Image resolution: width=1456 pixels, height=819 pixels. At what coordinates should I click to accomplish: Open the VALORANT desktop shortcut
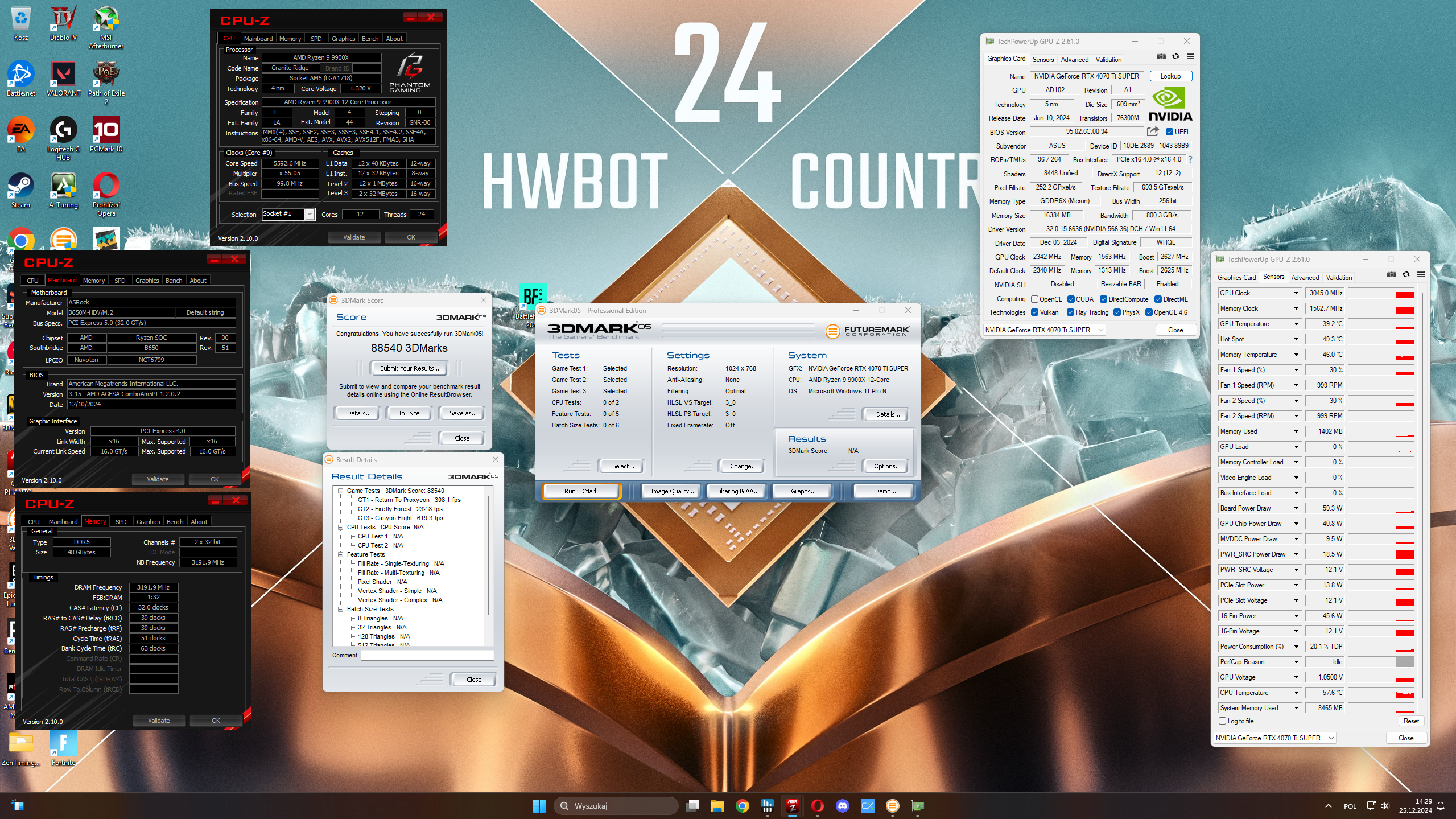tap(63, 79)
